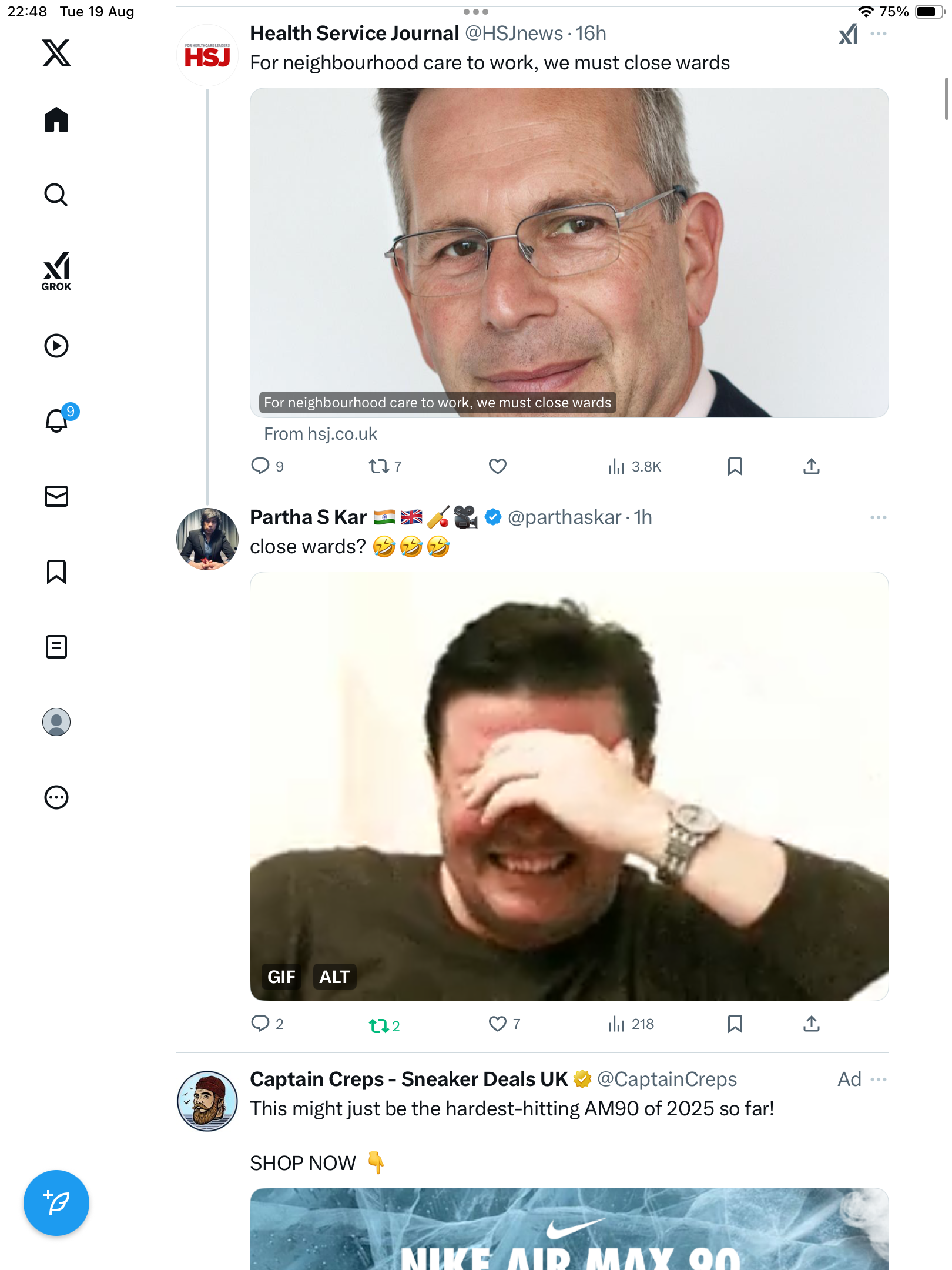
Task: Open Grok from the sidebar
Action: pos(56,271)
